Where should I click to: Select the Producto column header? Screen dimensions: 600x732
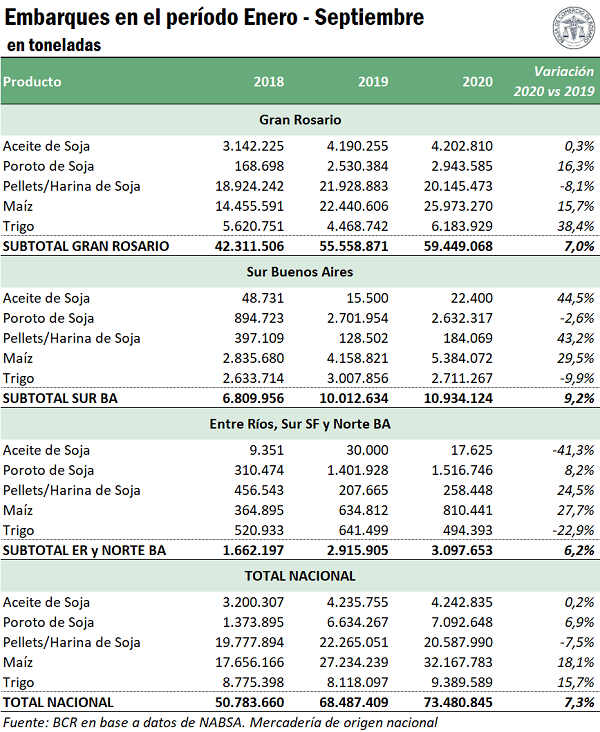pos(33,82)
